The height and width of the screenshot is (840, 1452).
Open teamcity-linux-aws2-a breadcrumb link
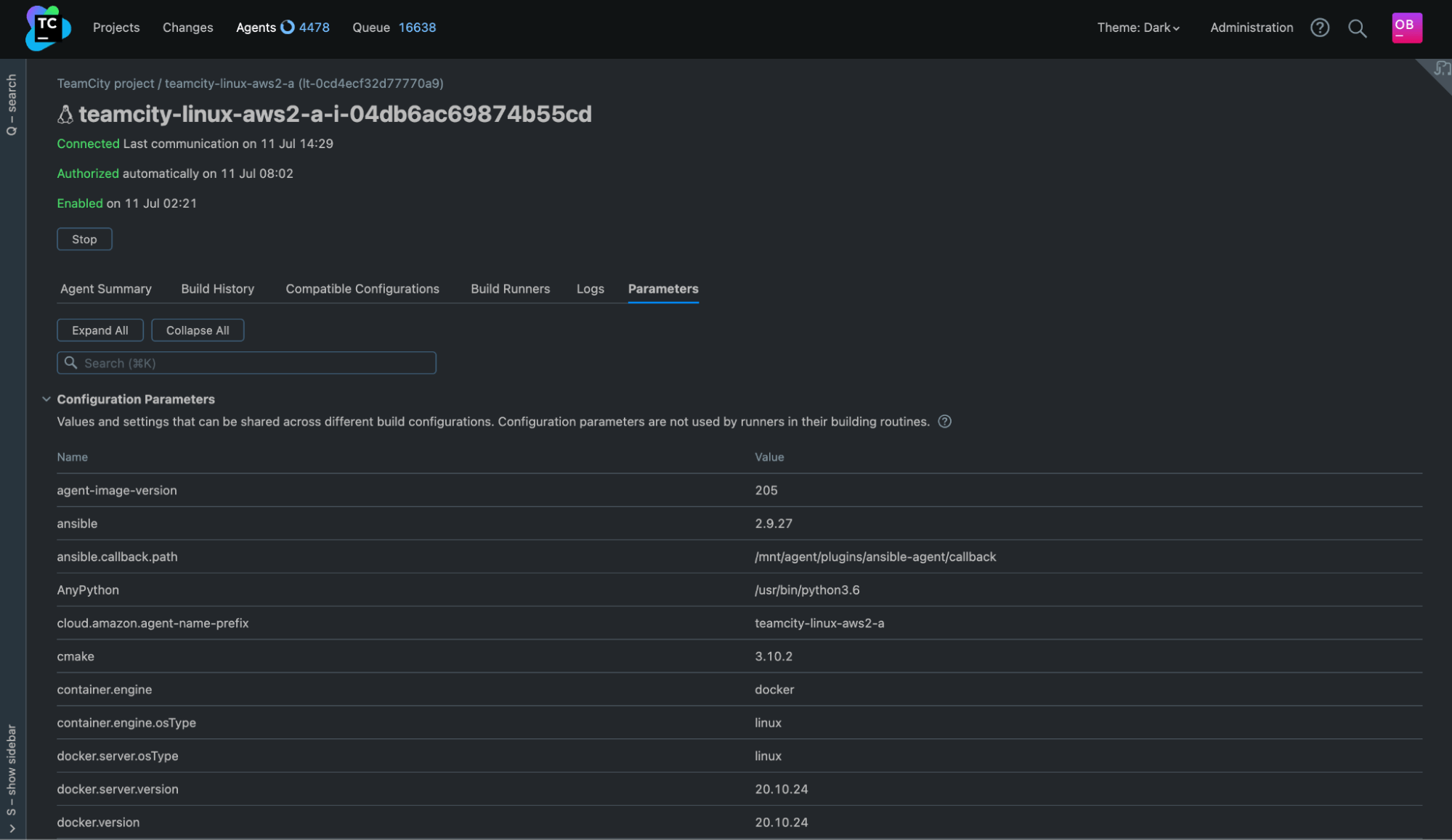pos(304,83)
